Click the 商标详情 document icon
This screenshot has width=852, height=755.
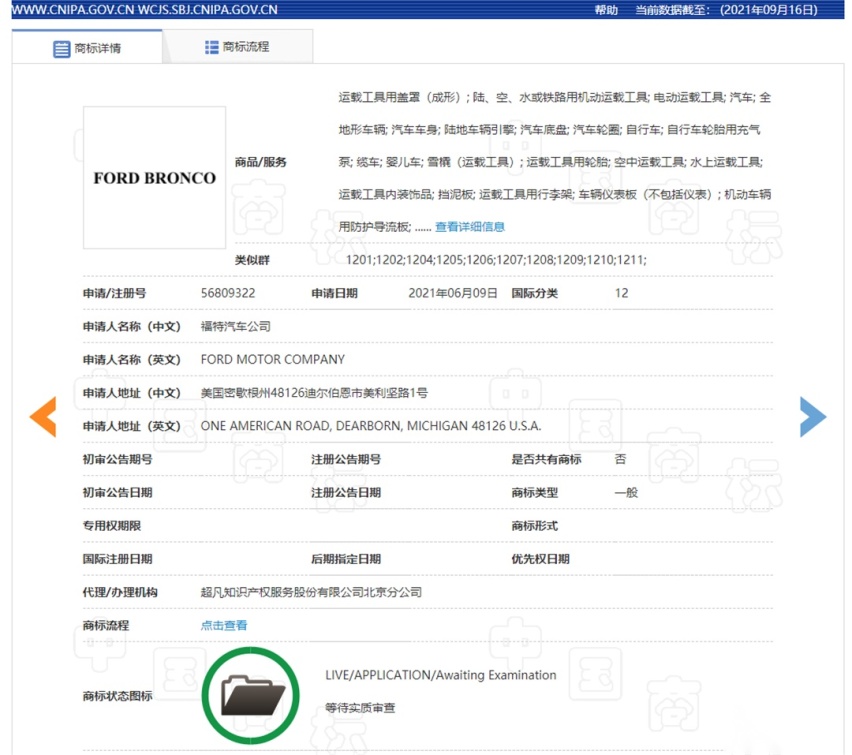tap(61, 49)
